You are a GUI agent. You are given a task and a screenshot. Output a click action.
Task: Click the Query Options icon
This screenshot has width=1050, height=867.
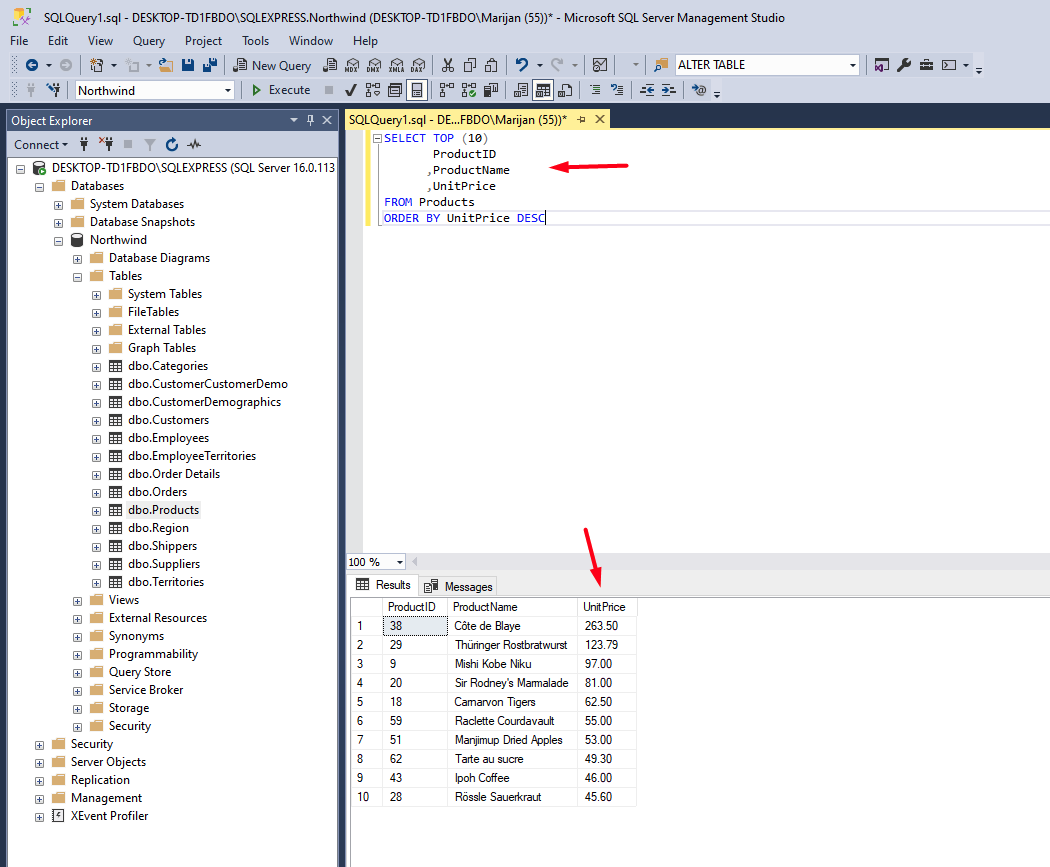pyautogui.click(x=395, y=90)
